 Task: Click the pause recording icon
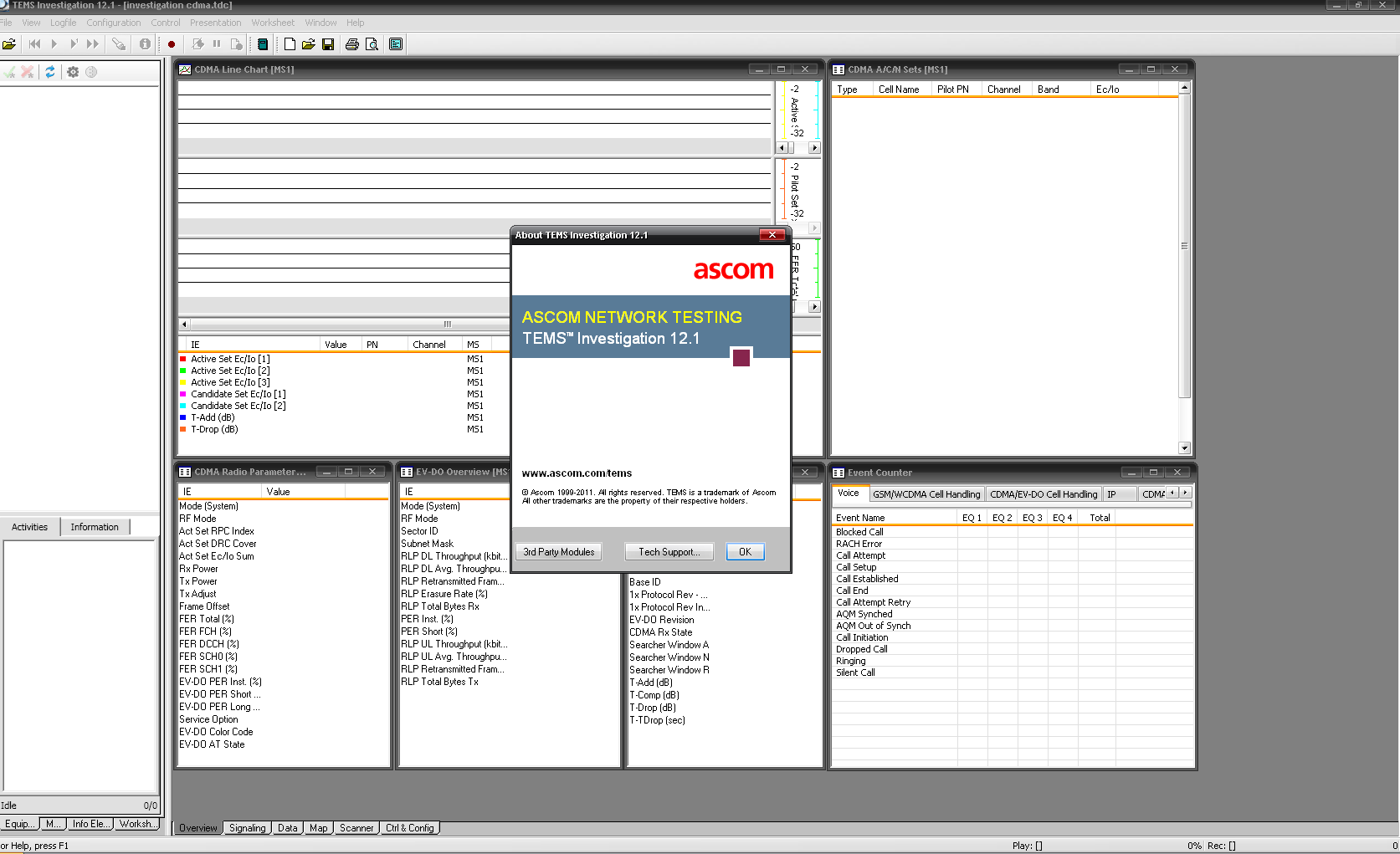tap(217, 44)
